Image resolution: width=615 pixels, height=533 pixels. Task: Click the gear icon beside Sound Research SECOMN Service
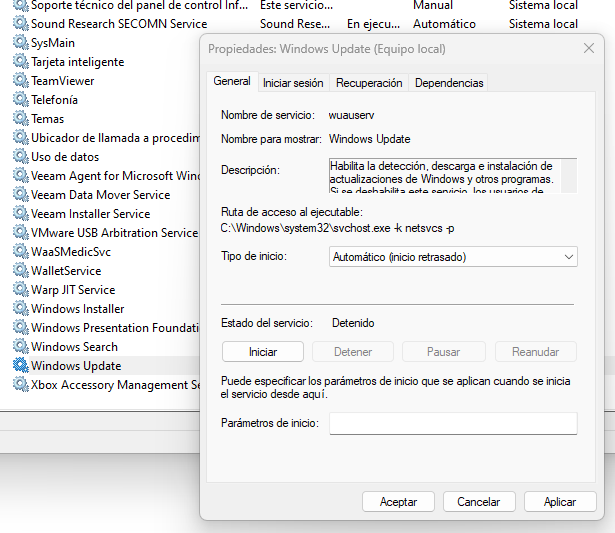point(21,24)
